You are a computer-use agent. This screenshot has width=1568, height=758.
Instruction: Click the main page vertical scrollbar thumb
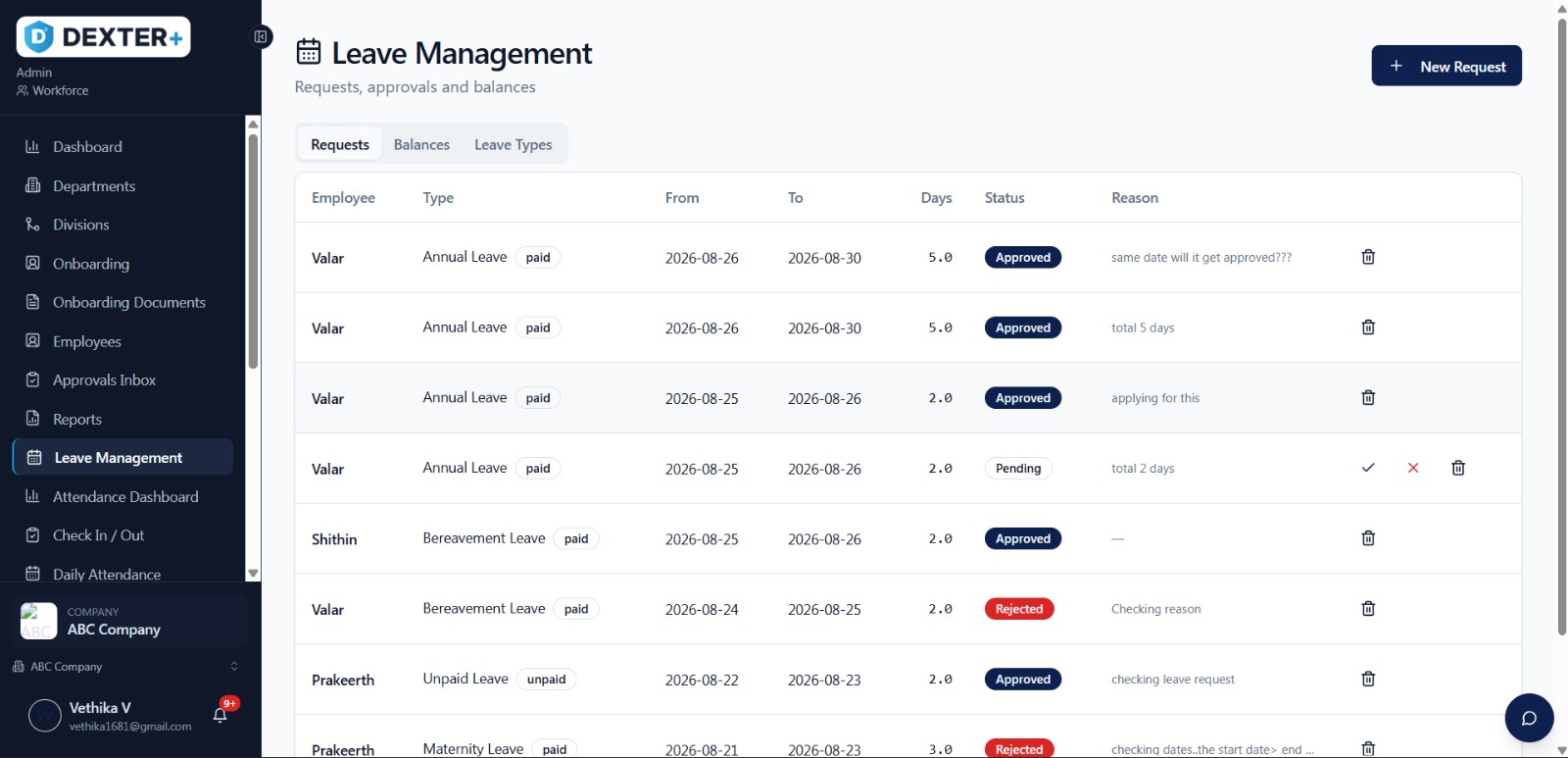[x=1562, y=326]
